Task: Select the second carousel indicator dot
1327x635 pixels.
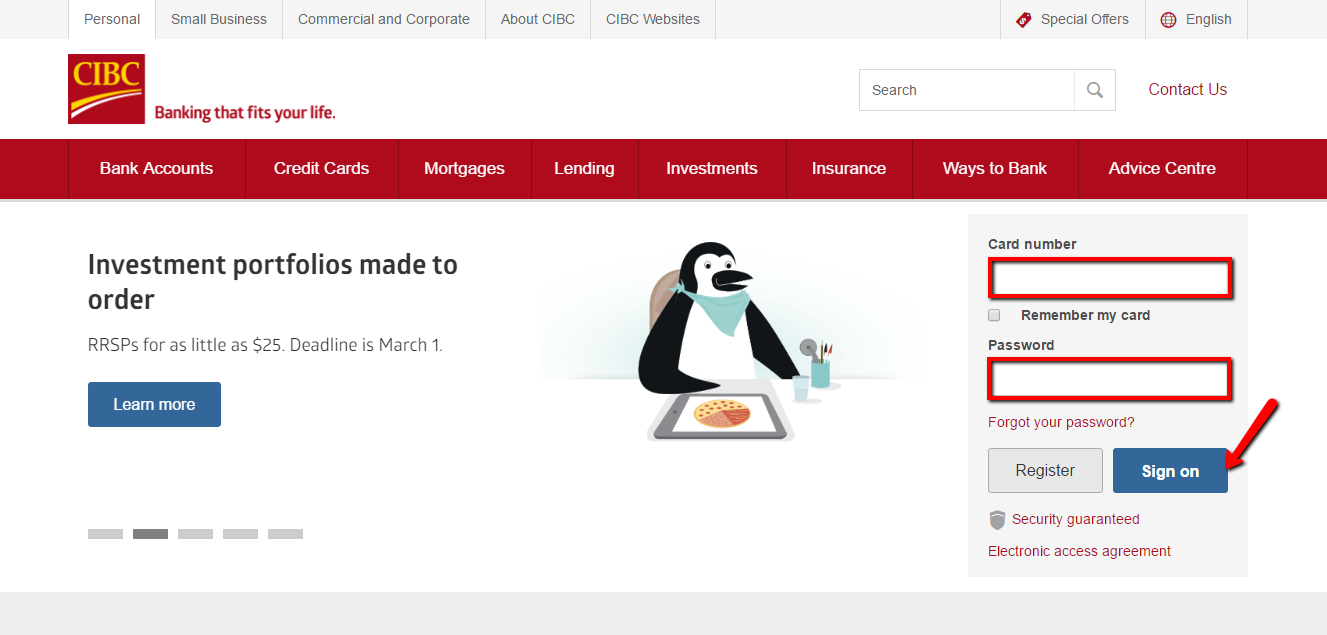Action: point(150,533)
